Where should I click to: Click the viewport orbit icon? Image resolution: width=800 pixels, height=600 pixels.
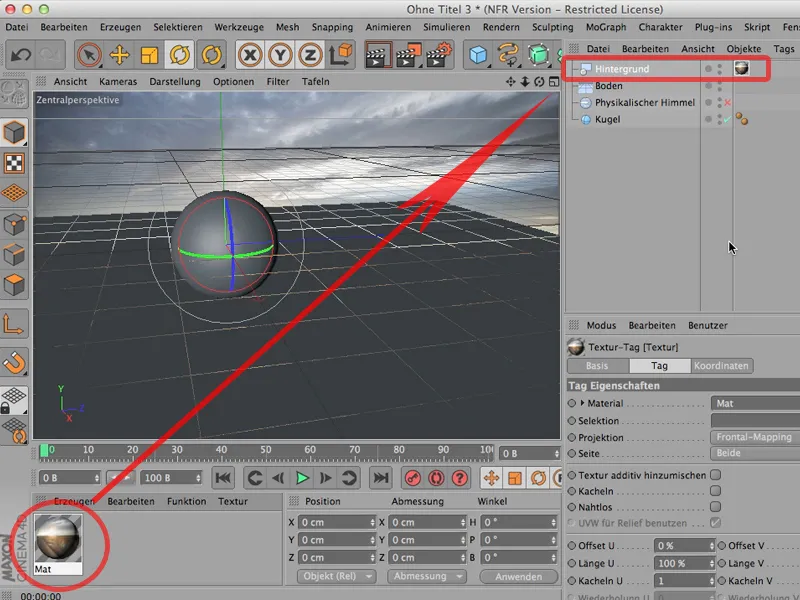539,82
